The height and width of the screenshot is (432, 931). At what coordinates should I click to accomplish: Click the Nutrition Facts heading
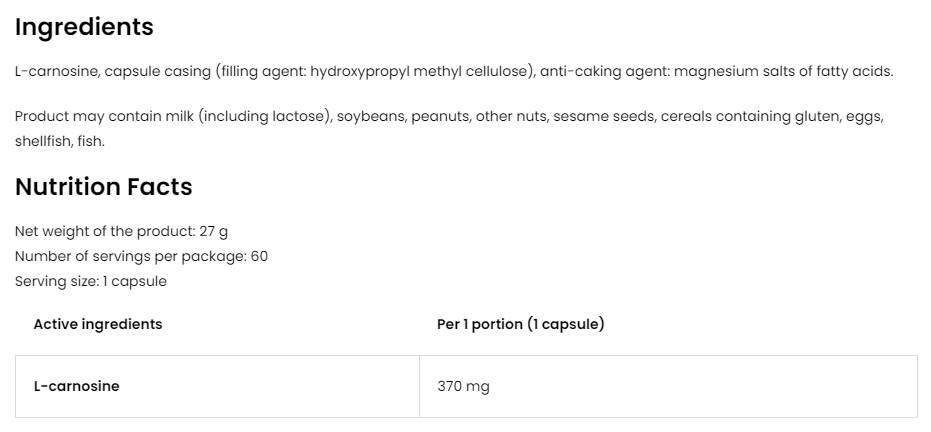point(103,187)
